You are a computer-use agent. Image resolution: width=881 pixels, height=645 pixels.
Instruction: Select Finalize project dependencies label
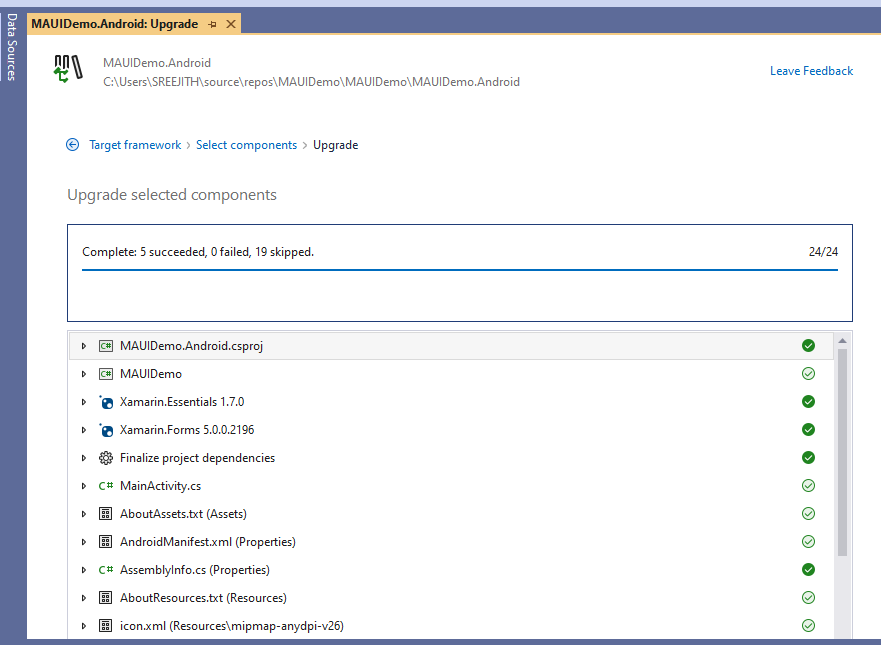(197, 458)
